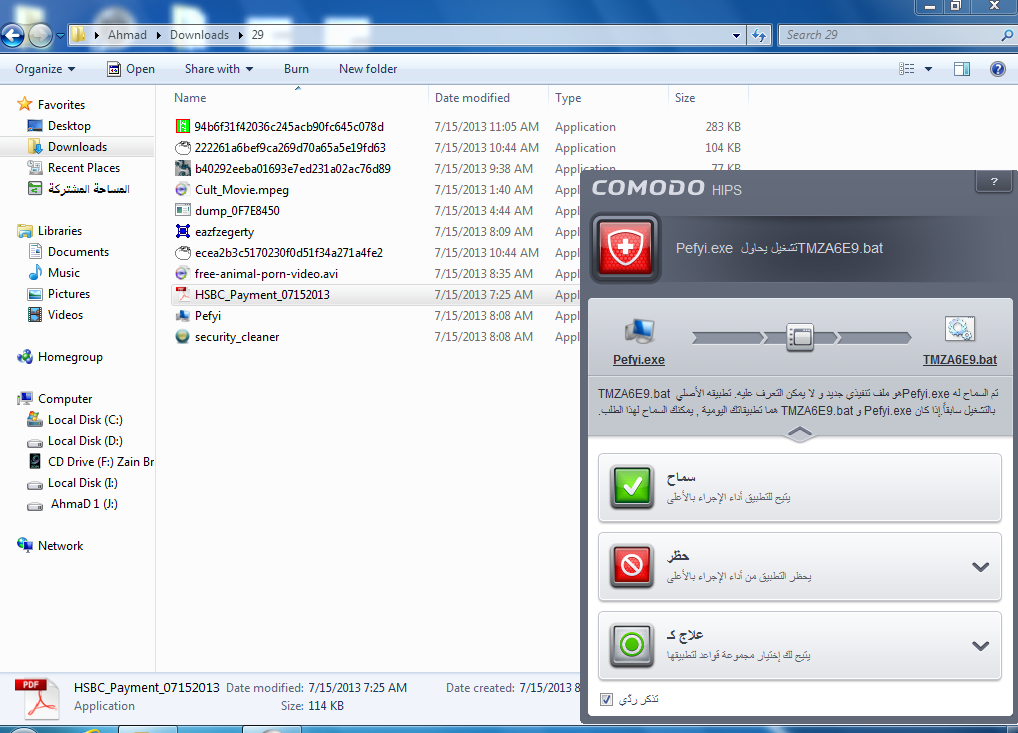Open Documents library in sidebar
This screenshot has width=1018, height=733.
tap(78, 252)
